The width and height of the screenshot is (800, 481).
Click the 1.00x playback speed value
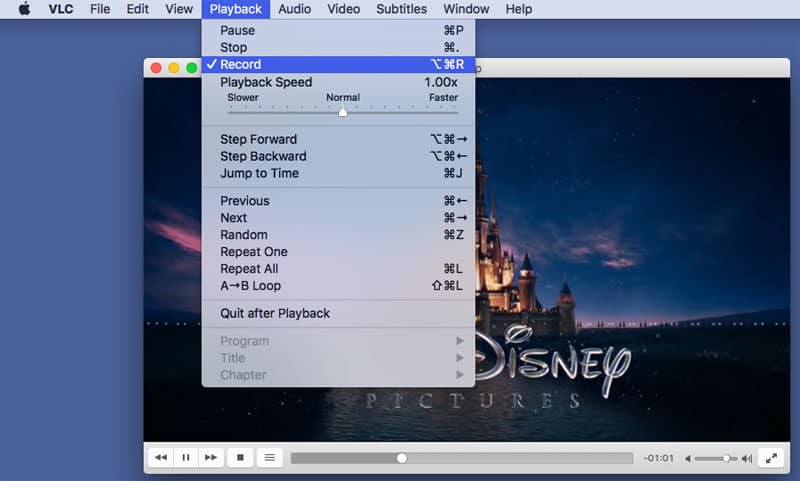[x=441, y=82]
